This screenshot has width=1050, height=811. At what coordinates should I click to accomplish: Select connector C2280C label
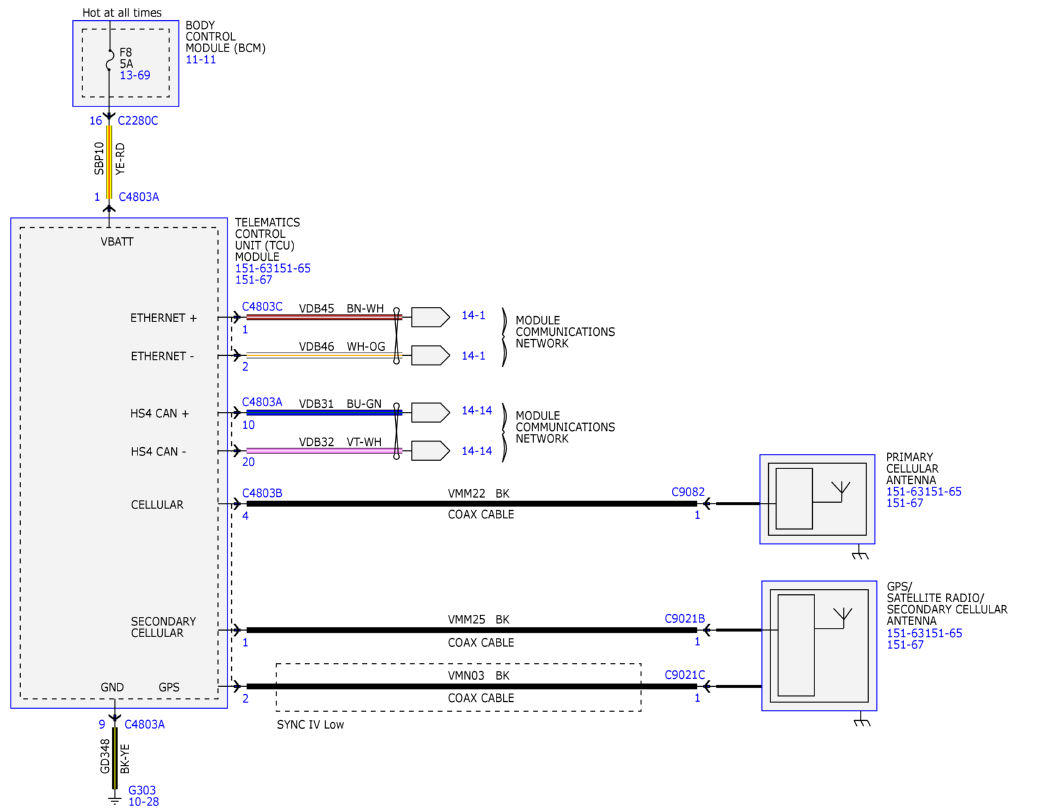point(138,121)
